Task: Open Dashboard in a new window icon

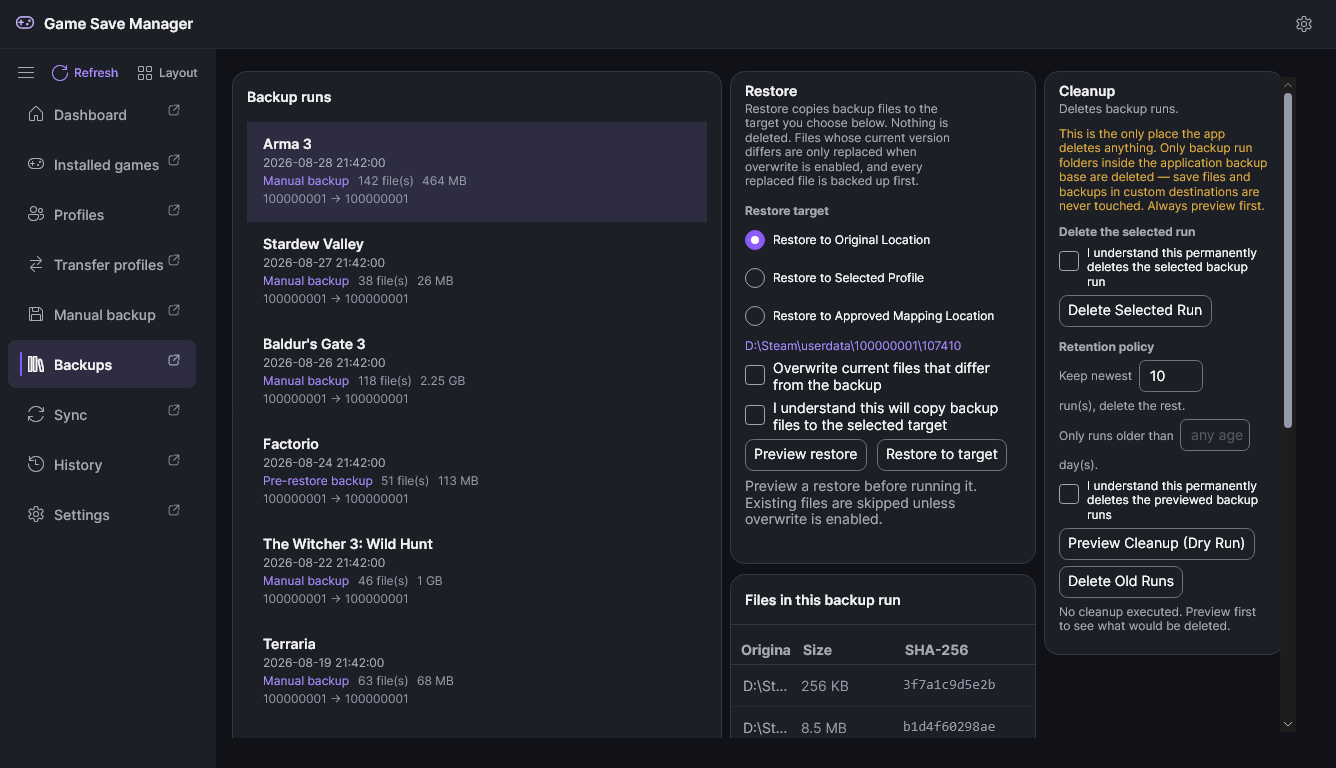Action: click(x=174, y=110)
